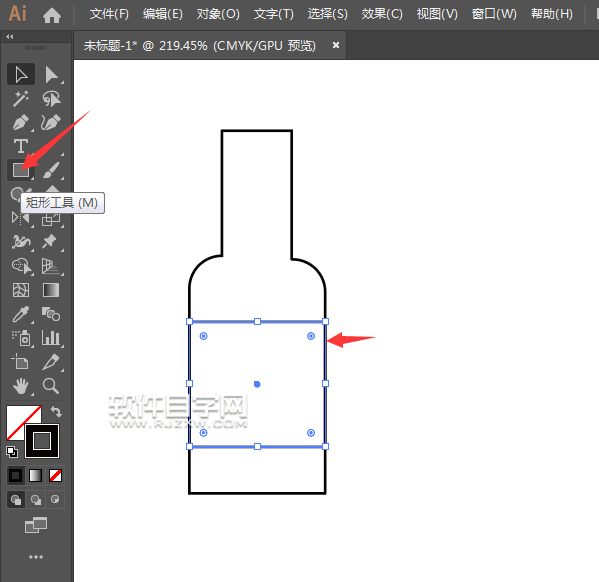
Task: Apply Gradient mode button
Action: 36,476
